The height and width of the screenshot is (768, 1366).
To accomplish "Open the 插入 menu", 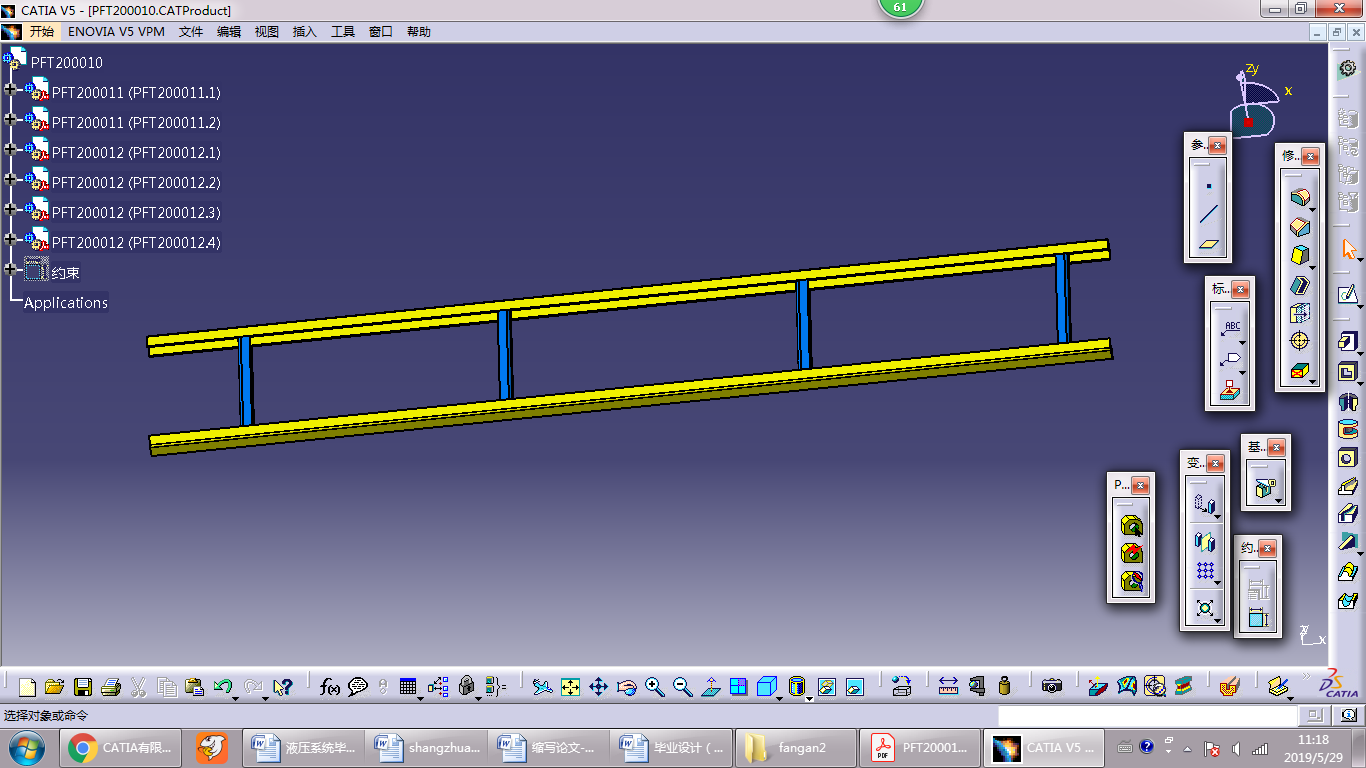I will tap(304, 32).
